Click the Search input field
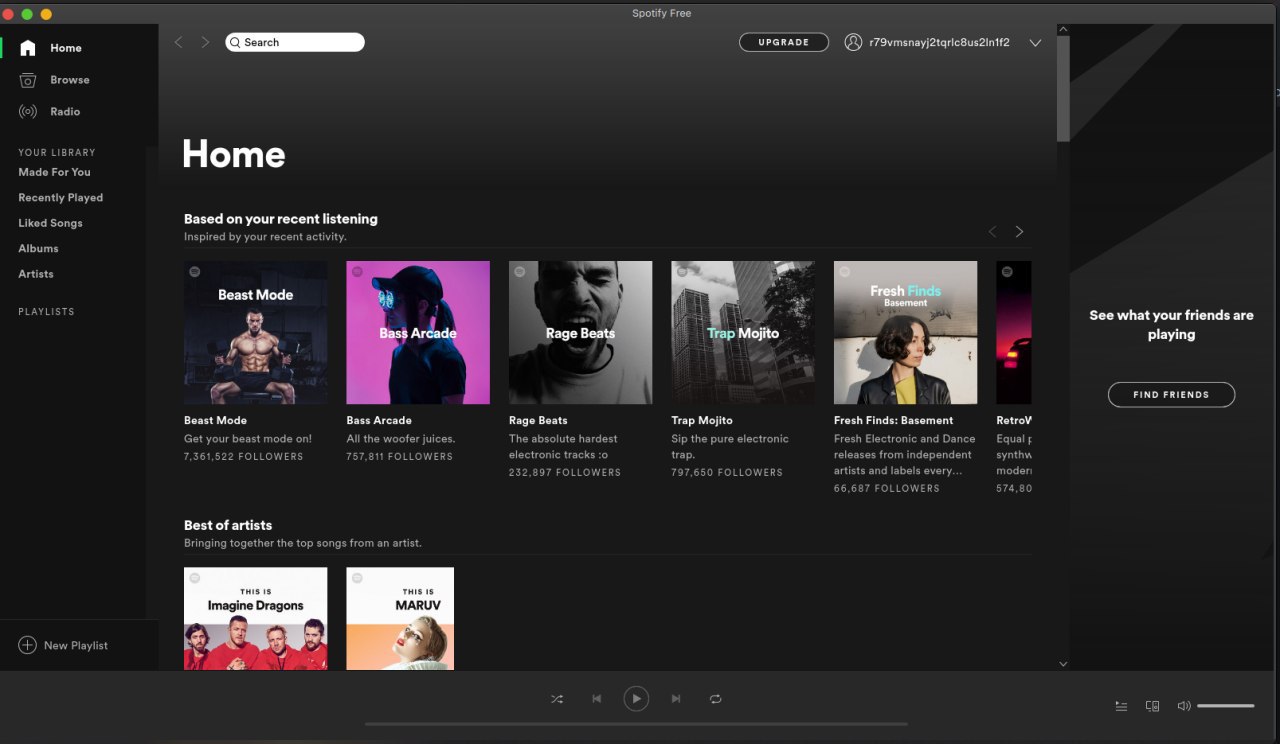 pyautogui.click(x=295, y=42)
